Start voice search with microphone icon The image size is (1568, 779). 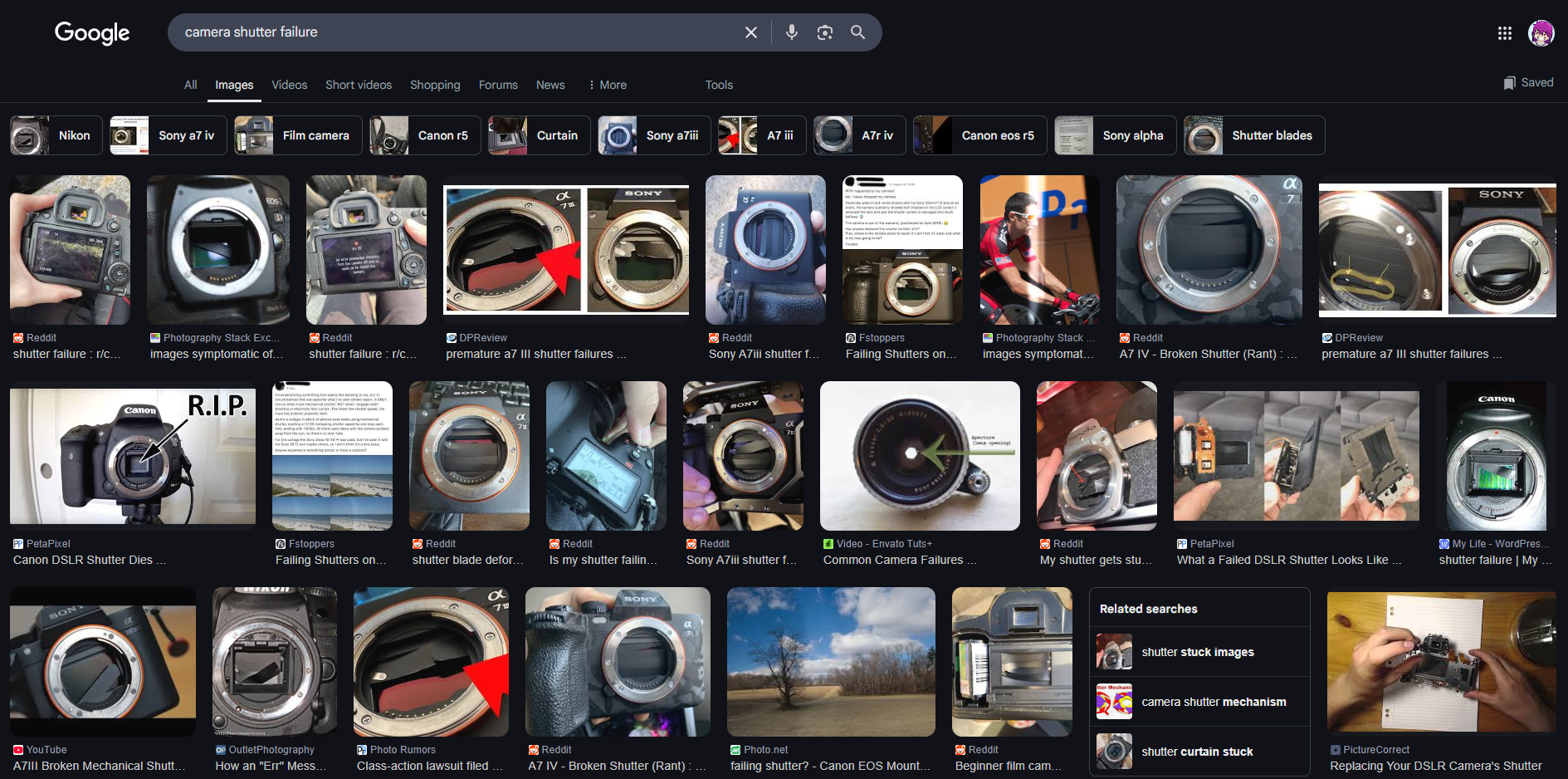[x=791, y=32]
